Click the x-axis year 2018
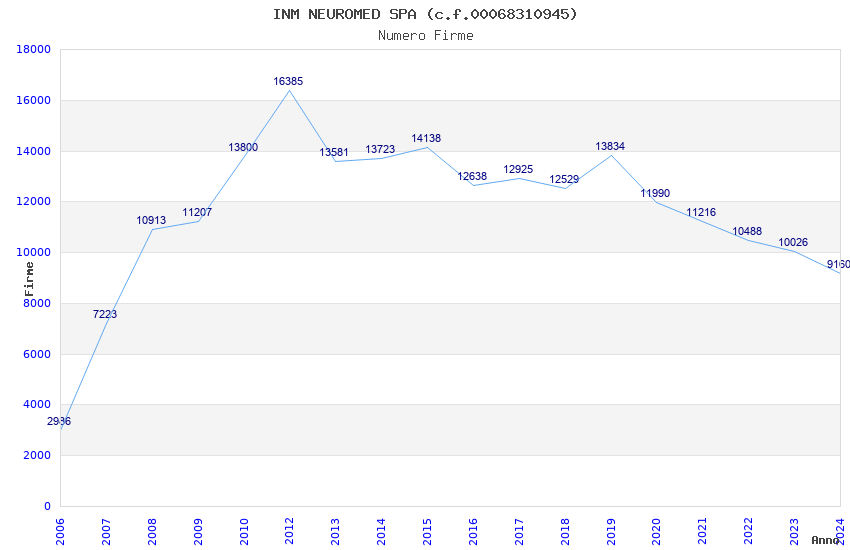This screenshot has height=550, width=850. pyautogui.click(x=565, y=531)
